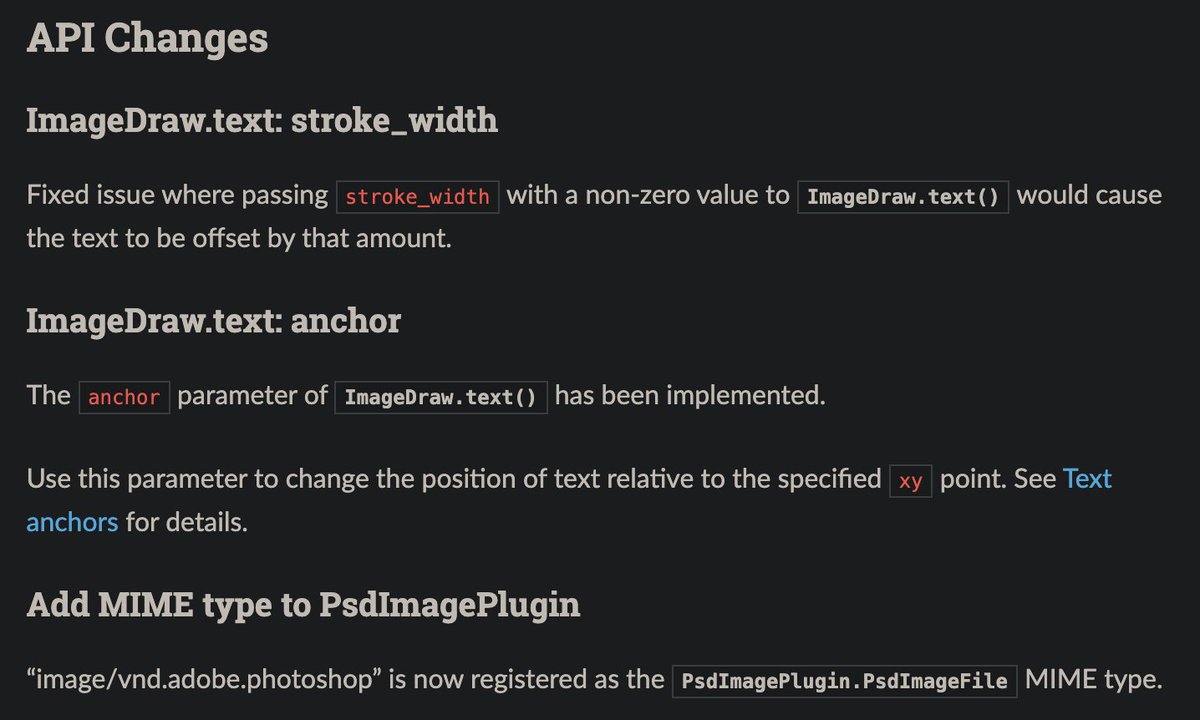Click the 'MIME type.' text at paragraph end
This screenshot has height=720, width=1200.
pyautogui.click(x=1094, y=681)
